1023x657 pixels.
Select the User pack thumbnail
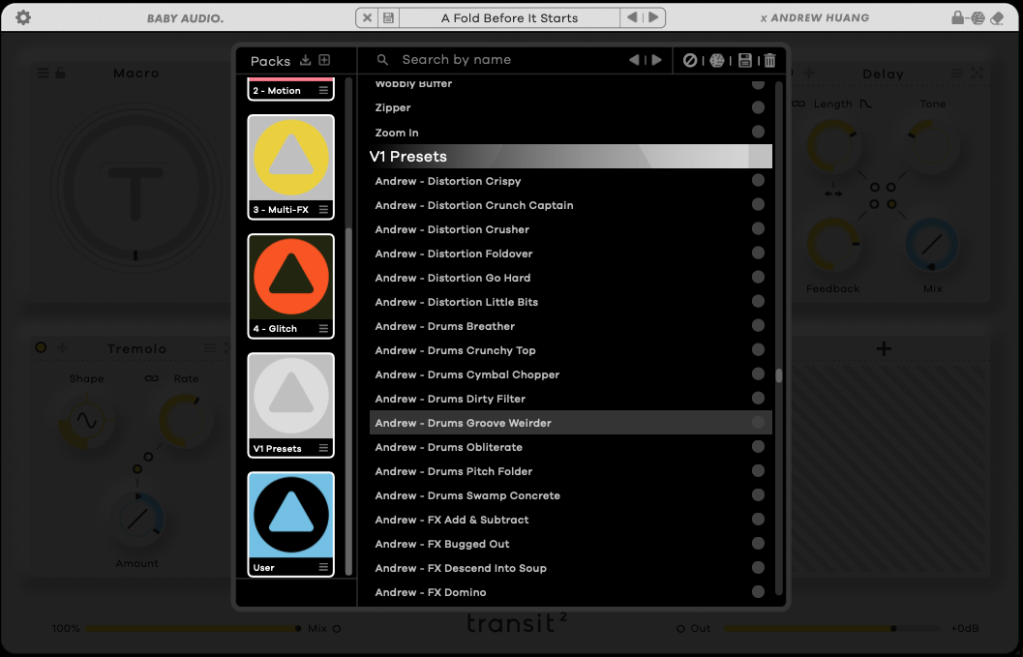coord(291,517)
